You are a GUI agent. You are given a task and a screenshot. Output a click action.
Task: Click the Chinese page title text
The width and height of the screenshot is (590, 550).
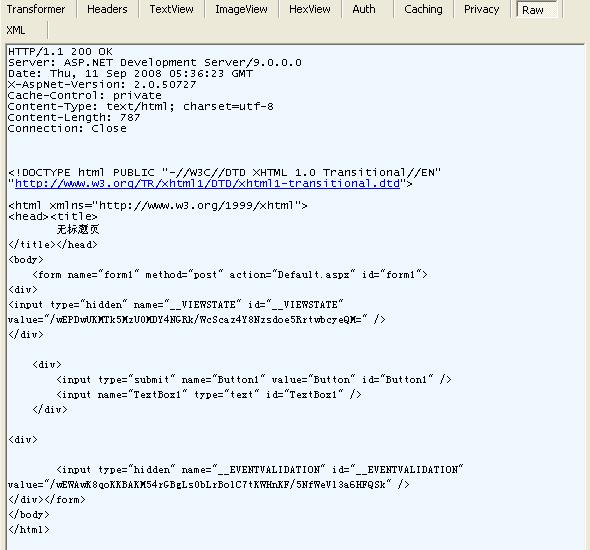pos(78,229)
